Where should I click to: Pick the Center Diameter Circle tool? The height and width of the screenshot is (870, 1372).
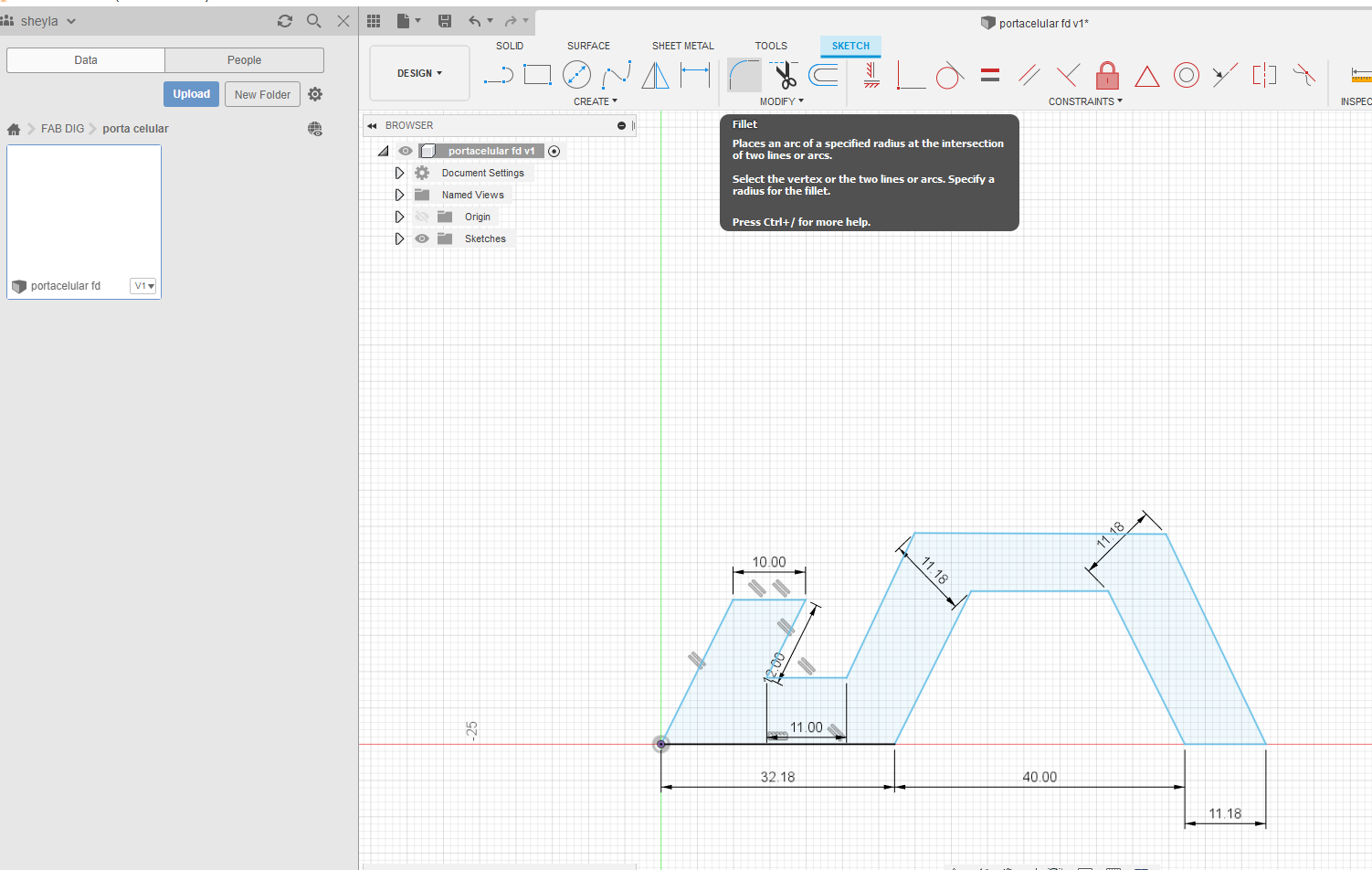576,75
